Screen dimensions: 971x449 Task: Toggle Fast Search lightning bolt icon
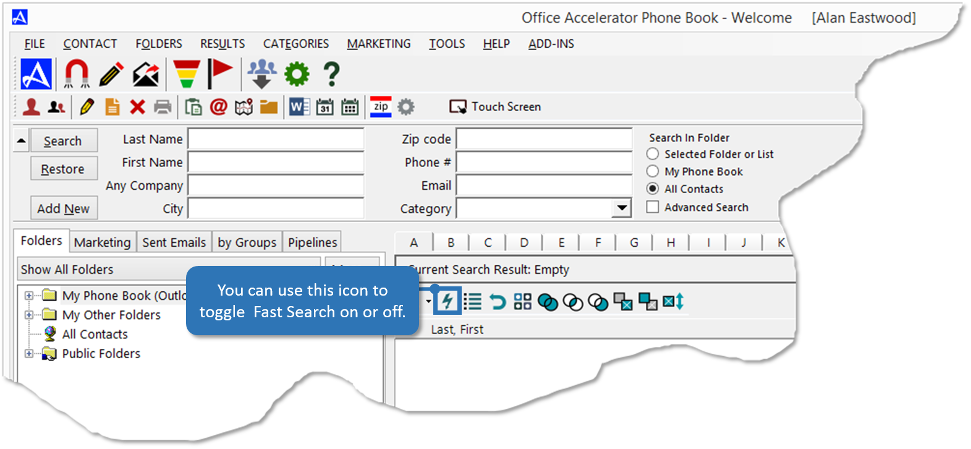pyautogui.click(x=448, y=302)
